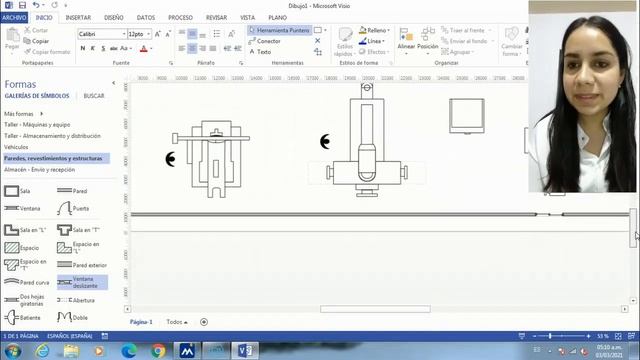The height and width of the screenshot is (360, 640).
Task: Decrease font size with the A-down icon
Action: tap(168, 34)
